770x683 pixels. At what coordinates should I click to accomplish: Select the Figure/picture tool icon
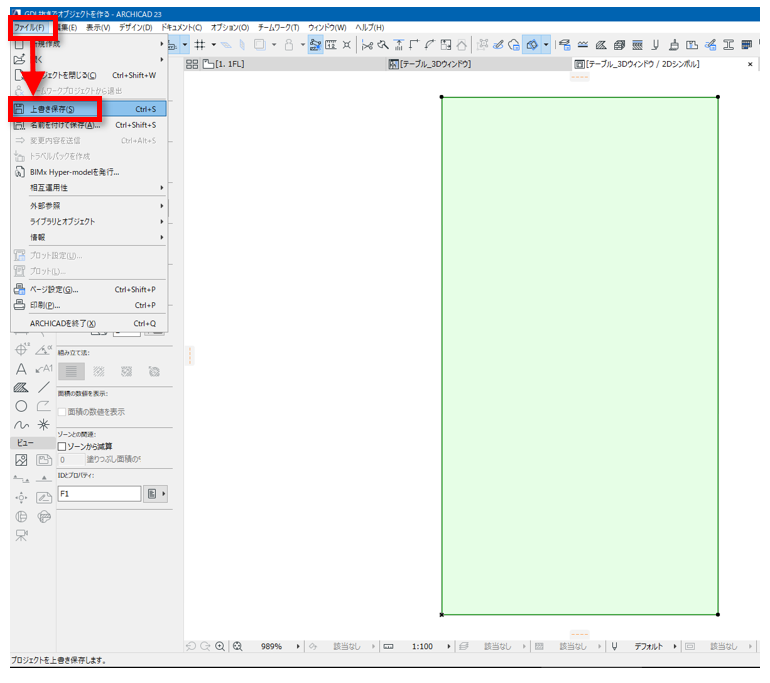[x=21, y=460]
